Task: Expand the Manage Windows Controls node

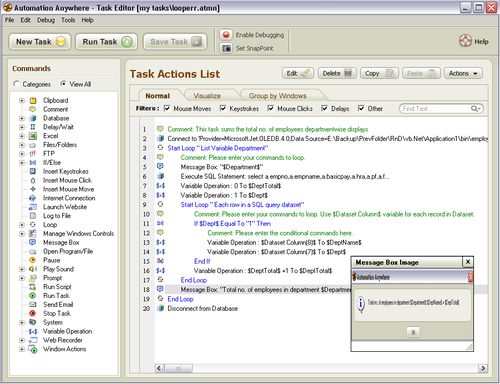Action: 22,234
